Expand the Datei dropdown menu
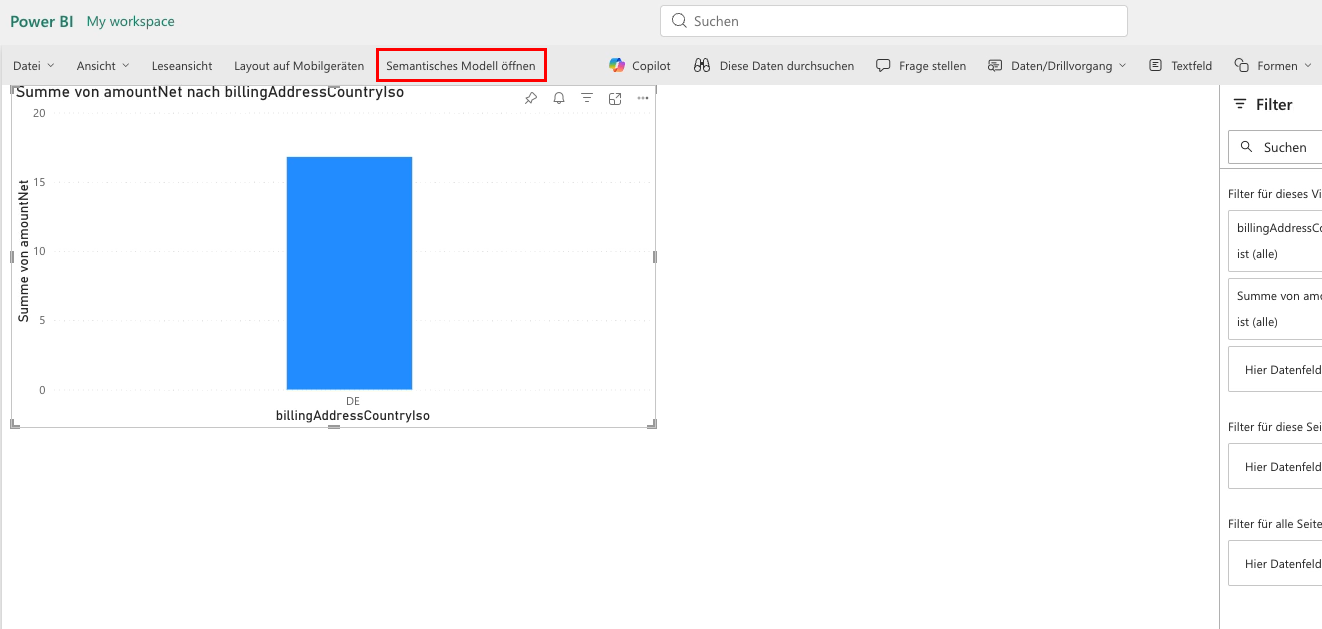 (34, 65)
